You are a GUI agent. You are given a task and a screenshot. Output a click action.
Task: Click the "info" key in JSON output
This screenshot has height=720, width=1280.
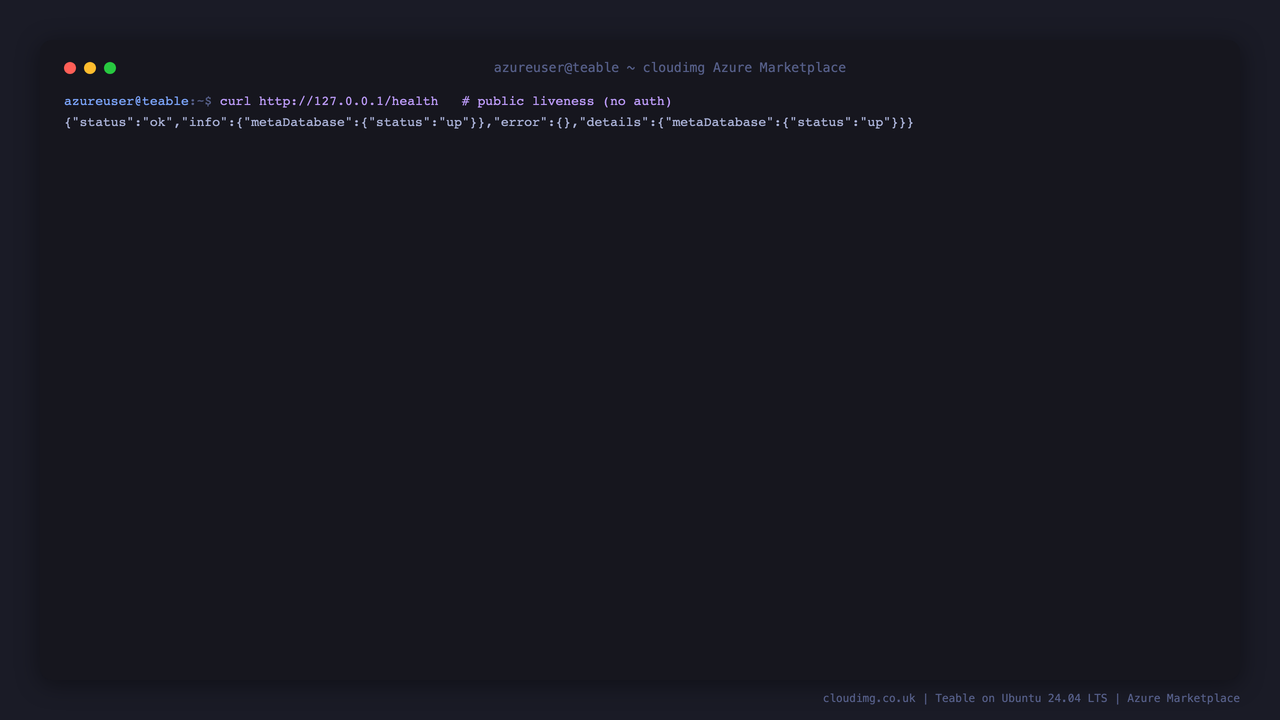204,122
